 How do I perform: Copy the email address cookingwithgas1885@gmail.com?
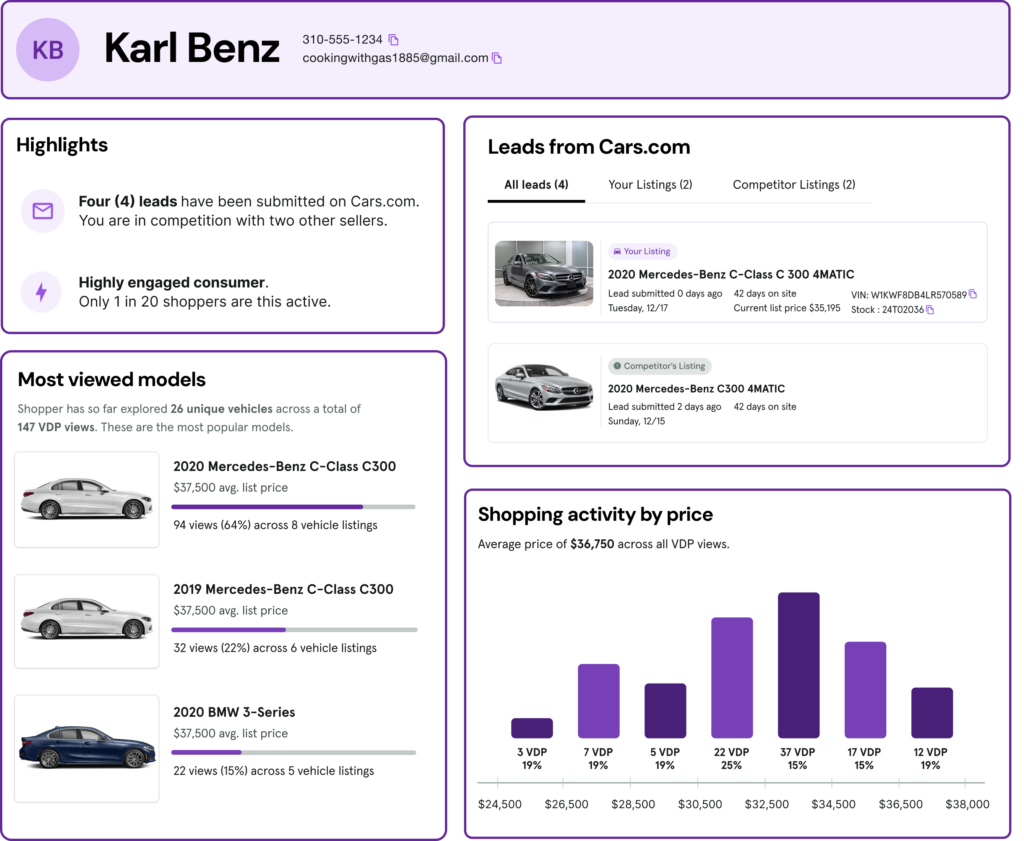pyautogui.click(x=497, y=59)
